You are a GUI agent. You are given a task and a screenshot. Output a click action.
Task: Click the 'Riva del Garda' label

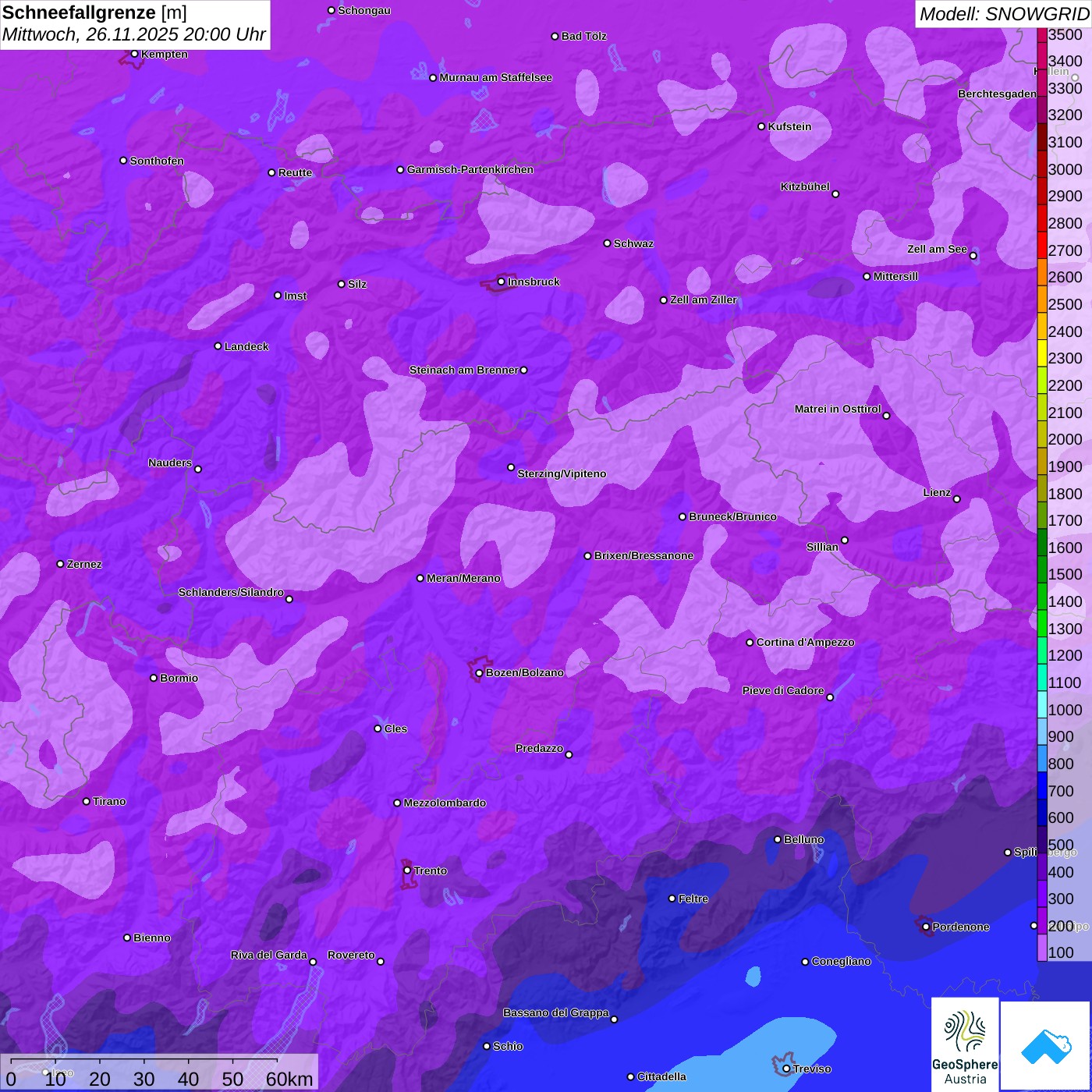pos(269,955)
